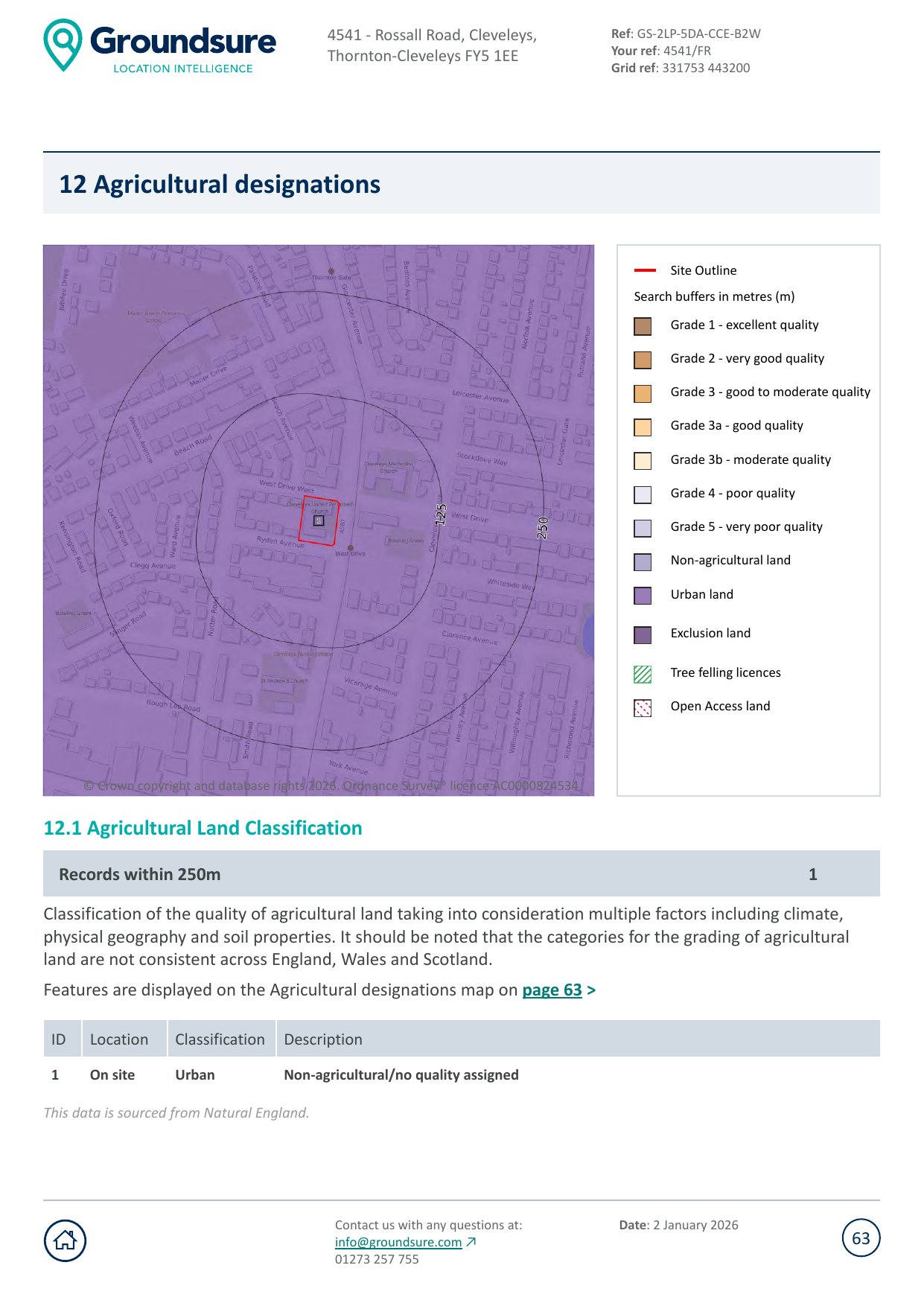
Task: Click the Grade 1 excellent quality swatch
Action: (x=642, y=326)
